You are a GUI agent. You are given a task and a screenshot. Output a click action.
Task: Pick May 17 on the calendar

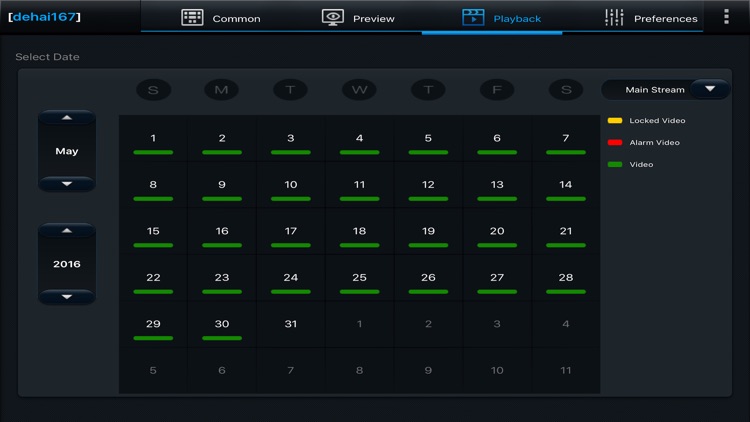pos(290,231)
